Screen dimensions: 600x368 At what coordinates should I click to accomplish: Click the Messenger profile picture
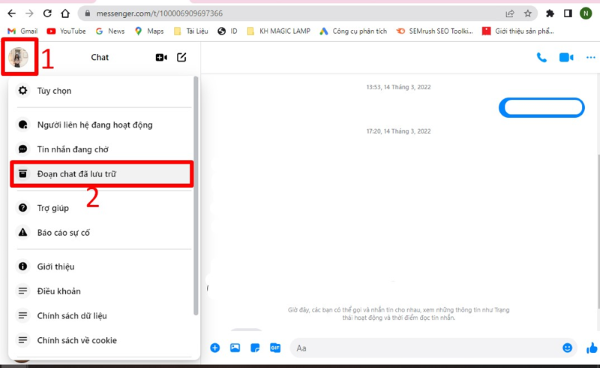[x=18, y=57]
